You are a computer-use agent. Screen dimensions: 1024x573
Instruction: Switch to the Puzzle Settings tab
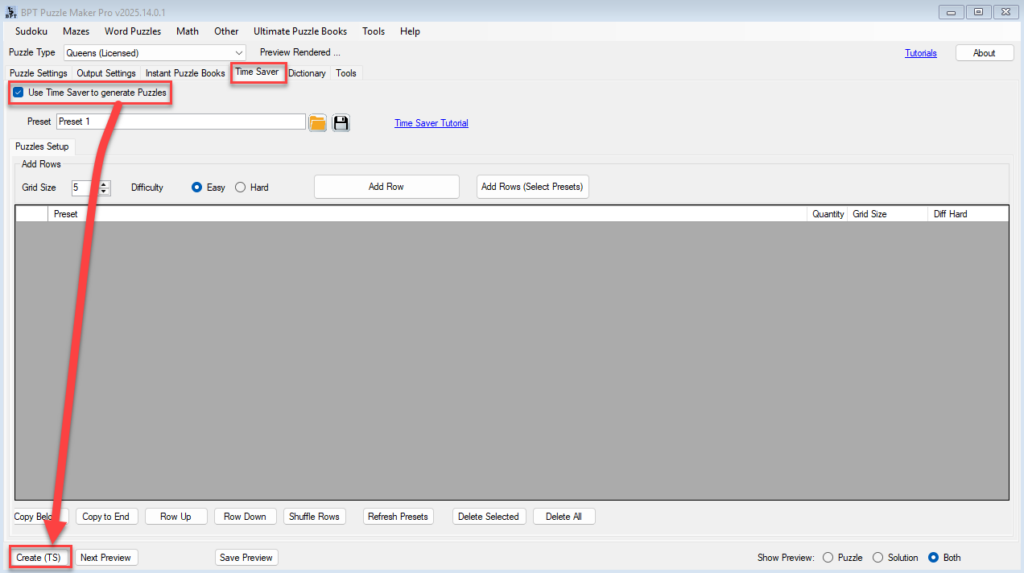click(39, 73)
